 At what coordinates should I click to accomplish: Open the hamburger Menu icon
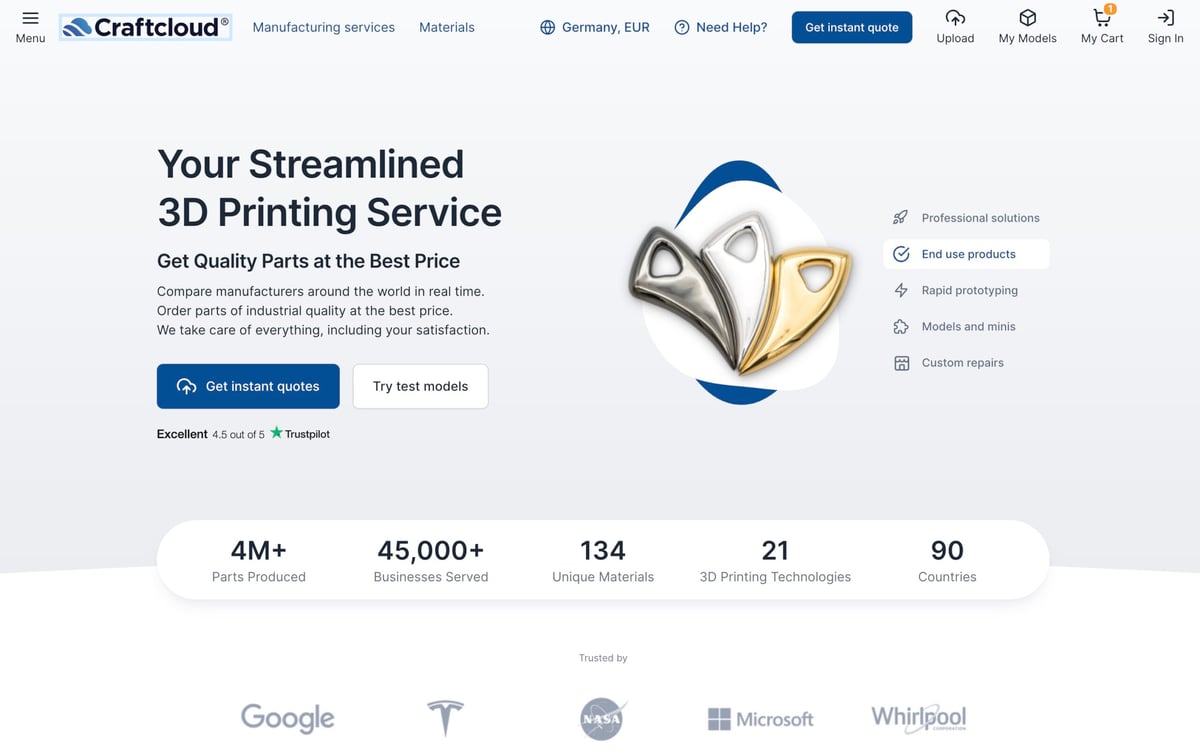point(30,18)
